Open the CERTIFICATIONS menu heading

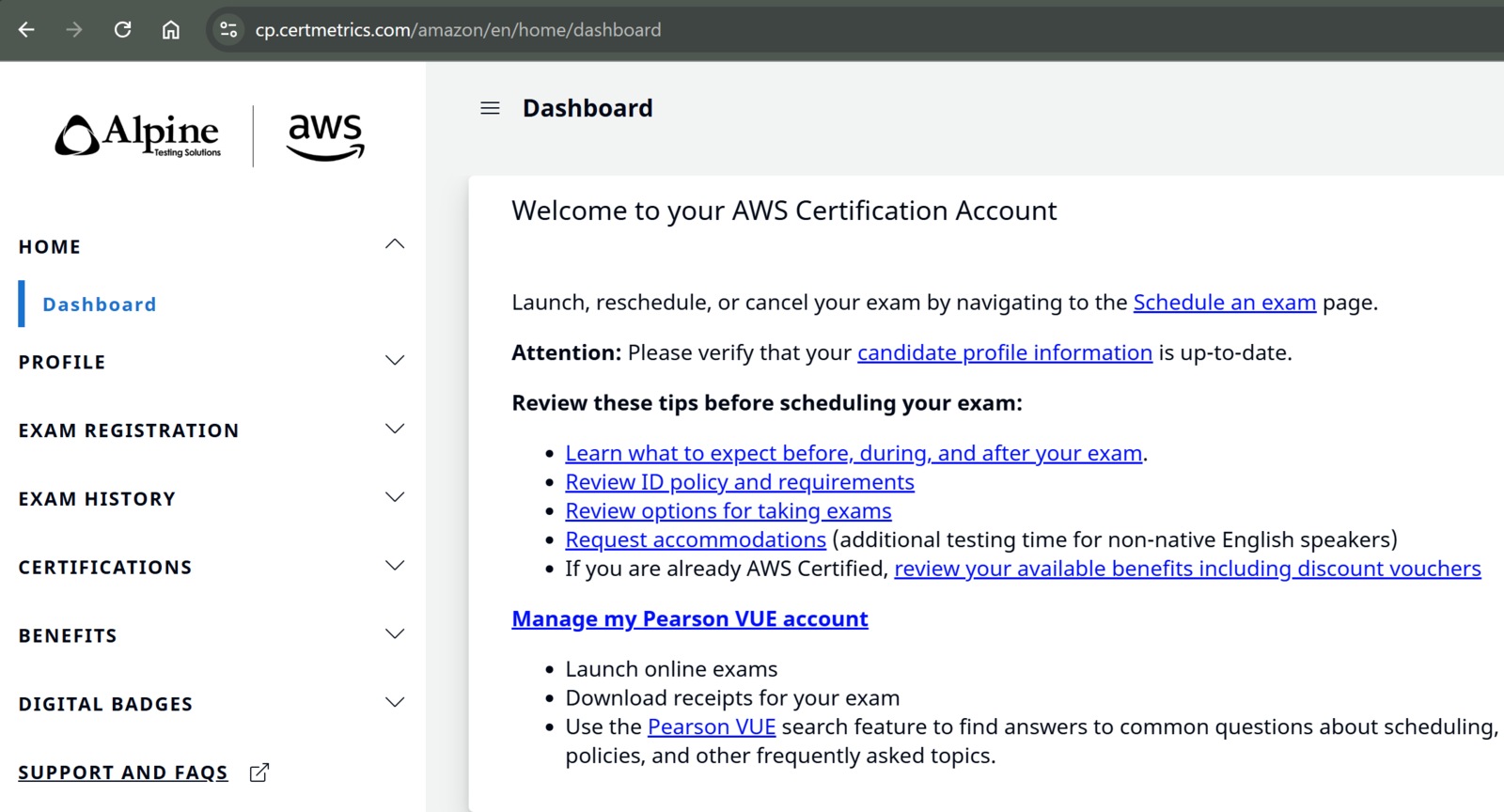105,568
